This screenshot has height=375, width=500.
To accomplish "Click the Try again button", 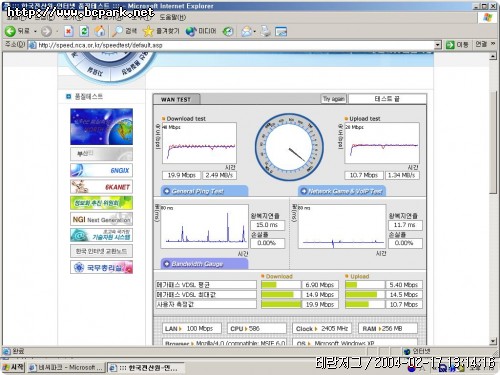I will 334,99.
